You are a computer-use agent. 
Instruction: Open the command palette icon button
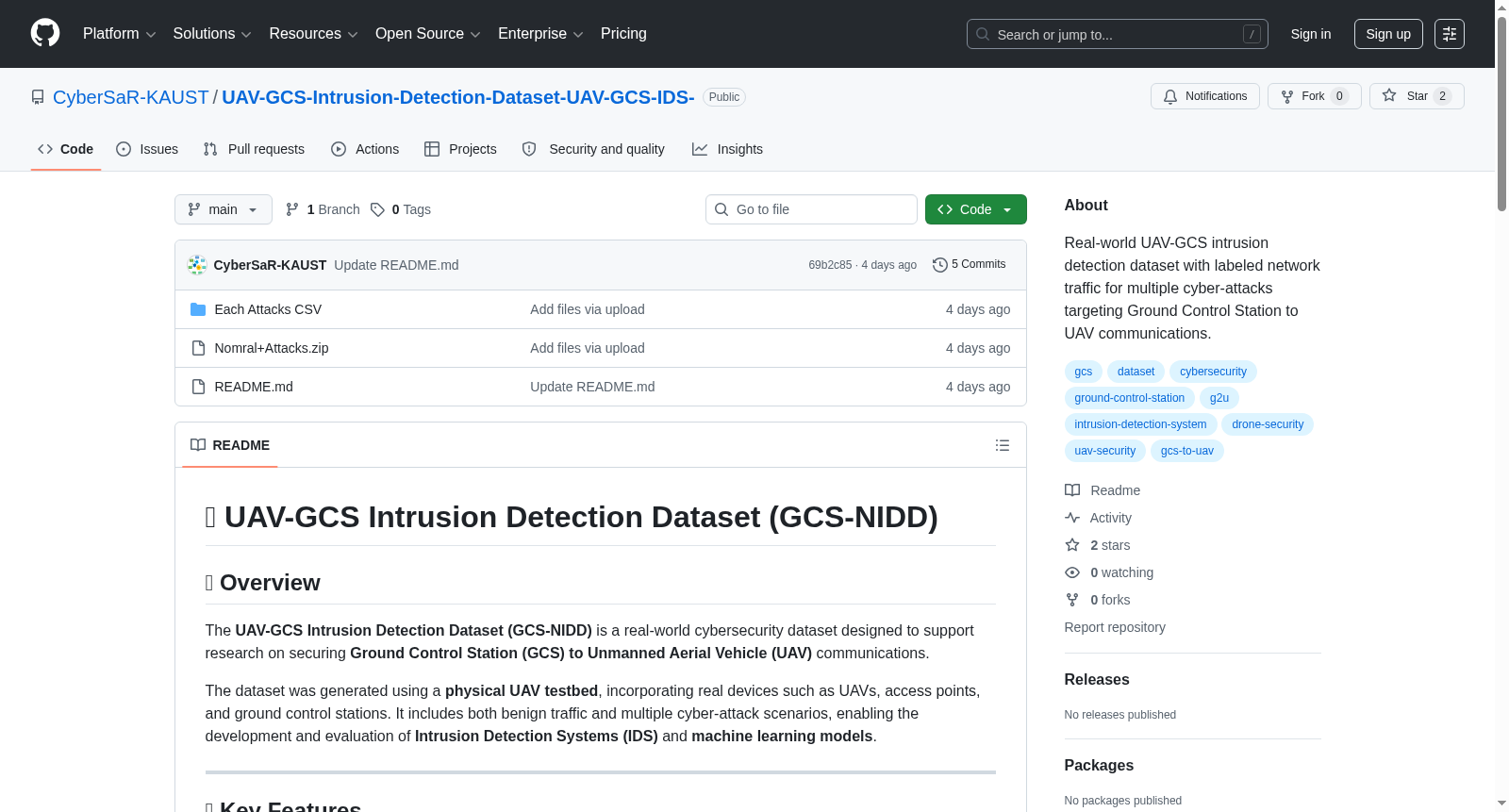pyautogui.click(x=1449, y=34)
